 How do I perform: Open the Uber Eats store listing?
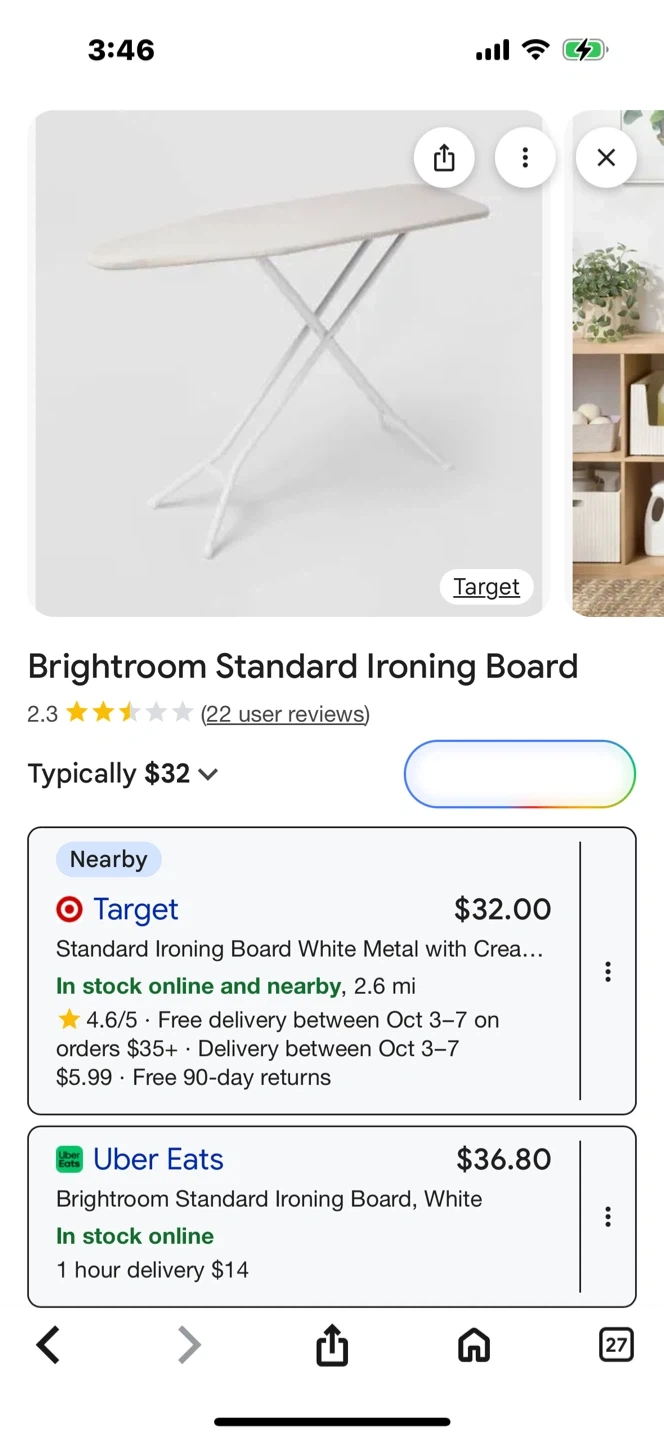158,1159
